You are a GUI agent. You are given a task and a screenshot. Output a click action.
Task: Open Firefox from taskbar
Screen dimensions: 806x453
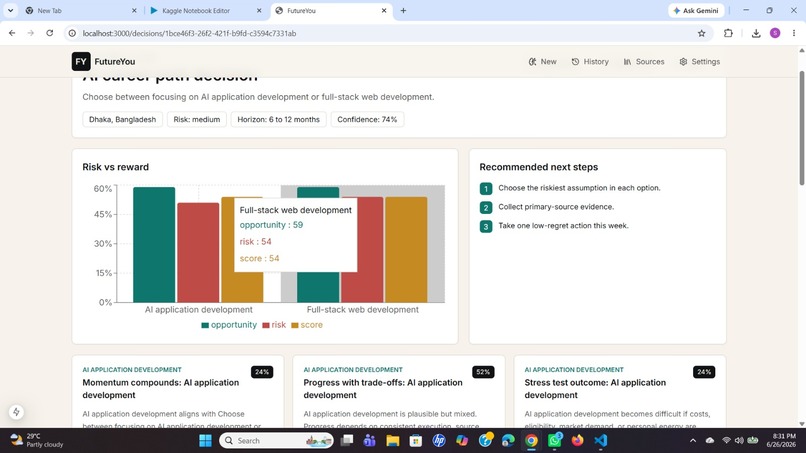[x=577, y=441]
